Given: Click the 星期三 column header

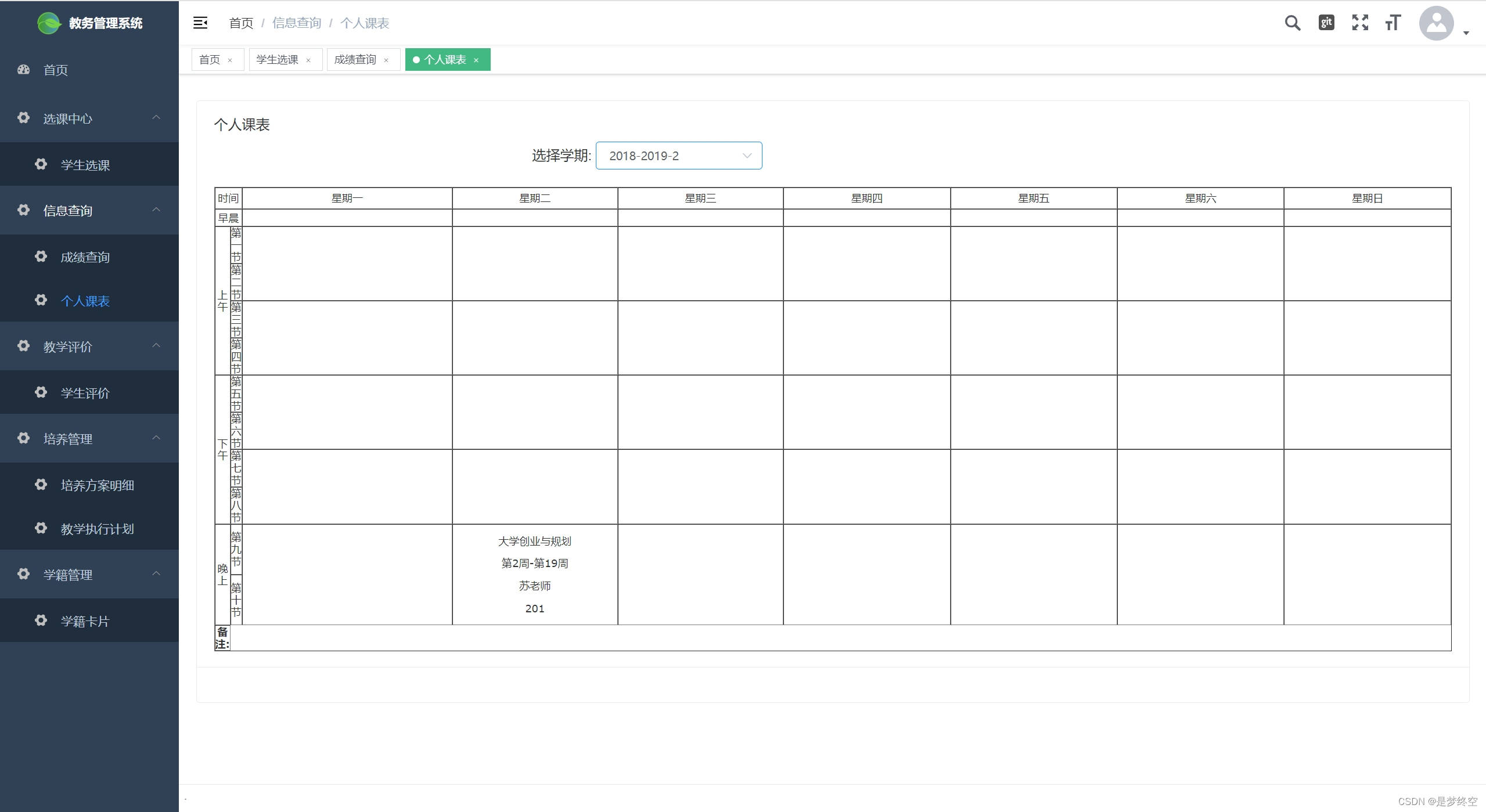Looking at the screenshot, I should coord(700,199).
